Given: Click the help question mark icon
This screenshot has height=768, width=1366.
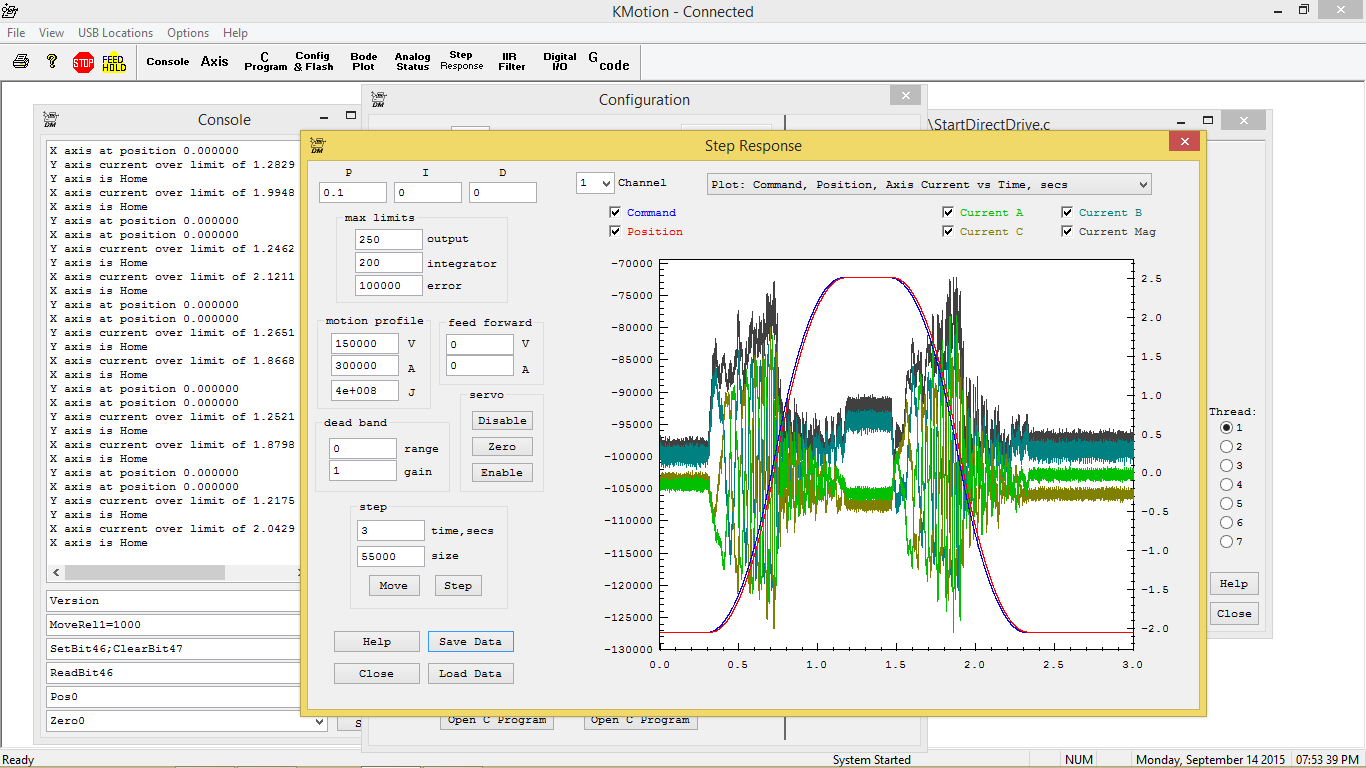Looking at the screenshot, I should [52, 62].
